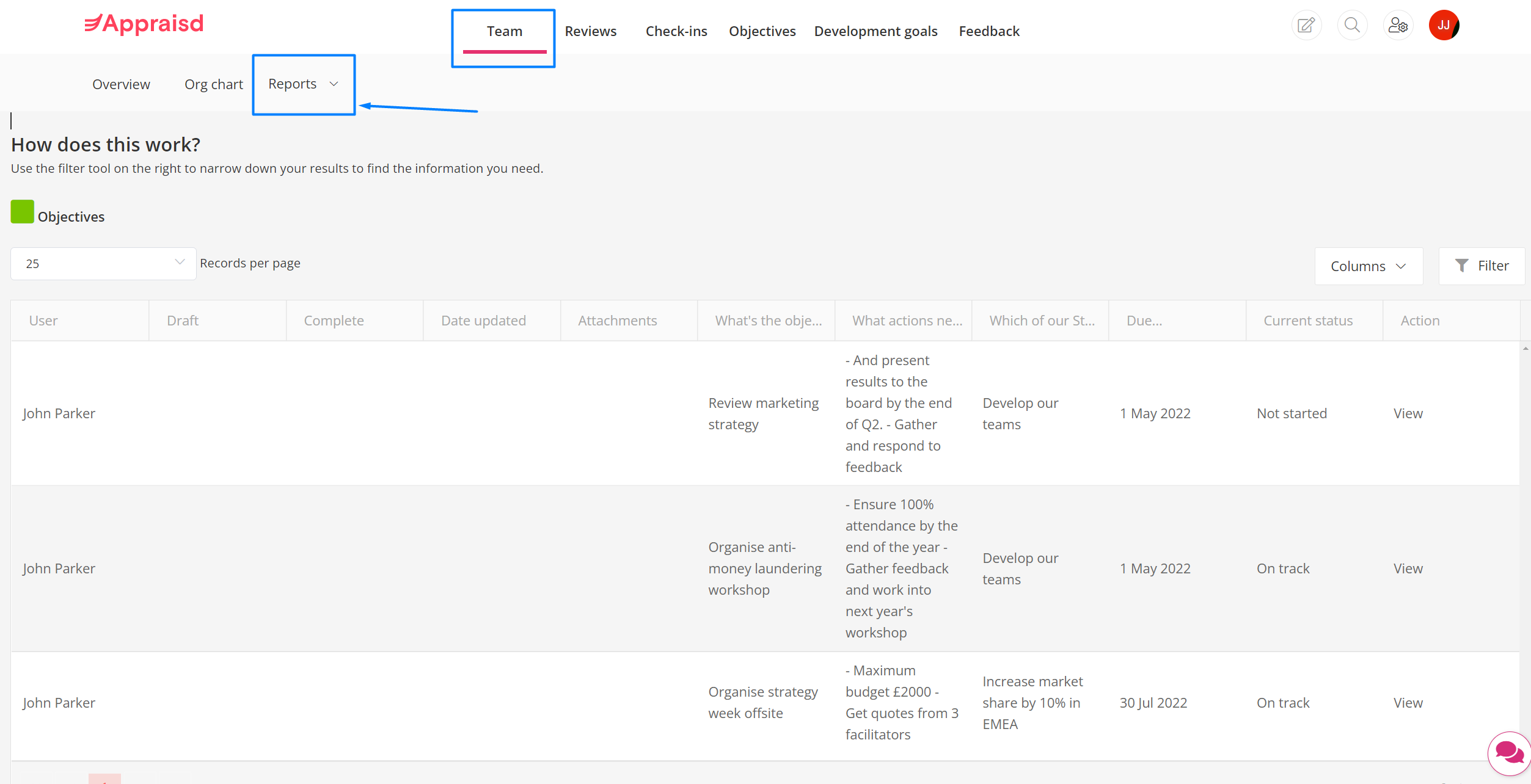Select John Parker in anti-money laundering row

[x=59, y=568]
